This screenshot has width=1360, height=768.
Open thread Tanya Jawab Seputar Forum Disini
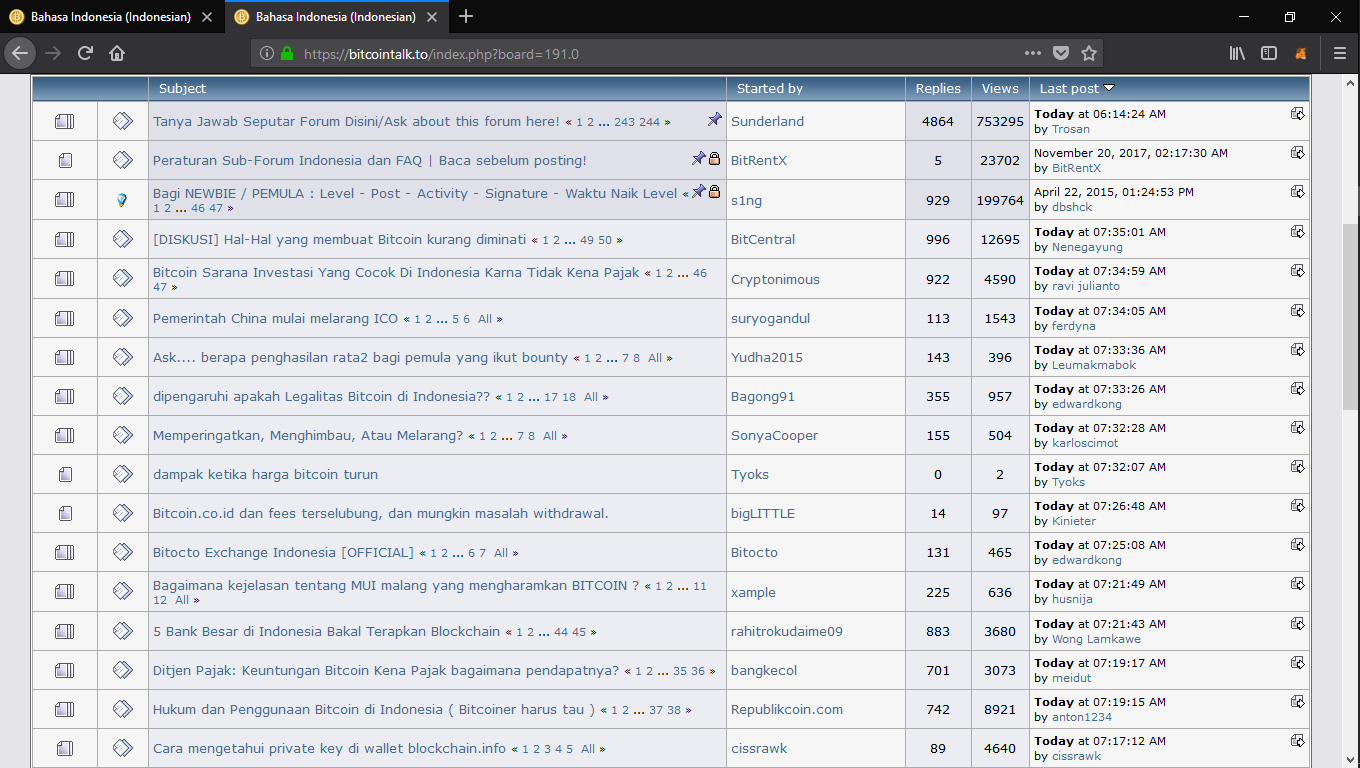tap(356, 121)
